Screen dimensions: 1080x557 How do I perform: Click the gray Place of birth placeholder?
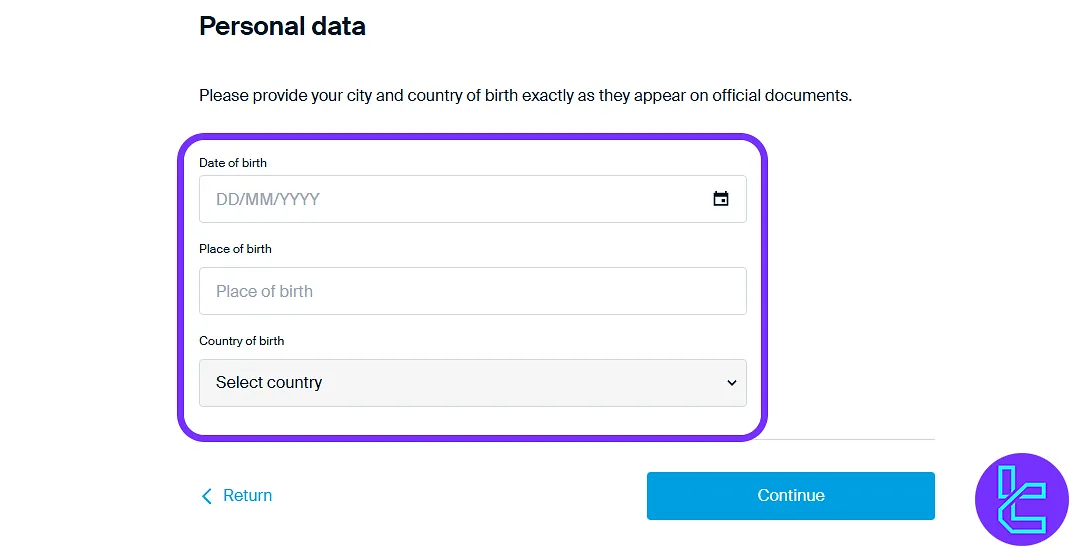[264, 291]
